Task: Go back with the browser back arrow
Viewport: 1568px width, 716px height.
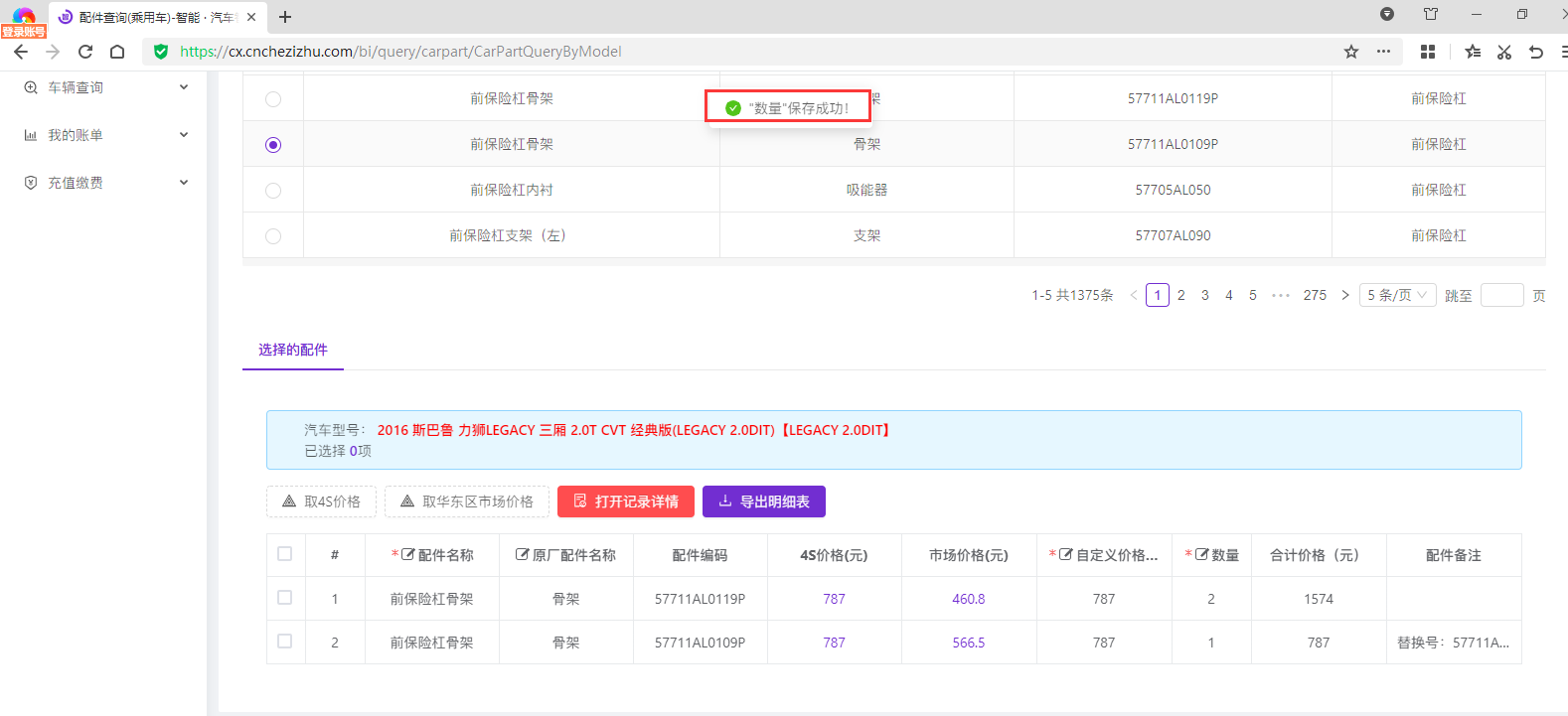Action: pos(21,52)
